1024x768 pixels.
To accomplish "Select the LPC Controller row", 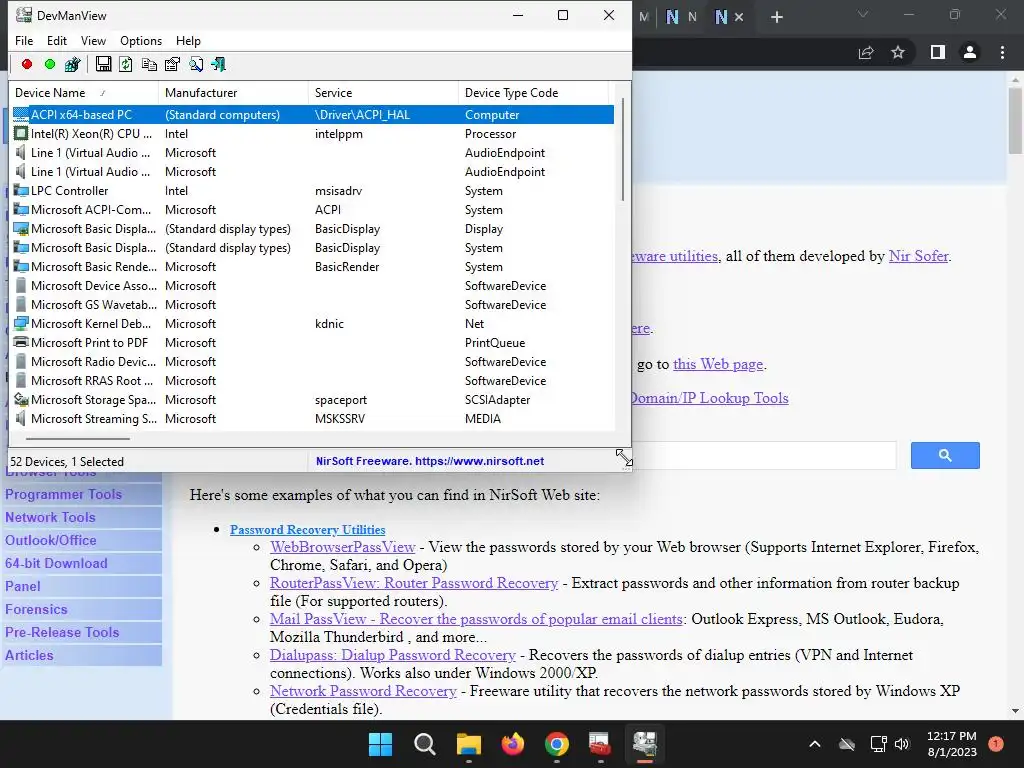I will click(313, 191).
